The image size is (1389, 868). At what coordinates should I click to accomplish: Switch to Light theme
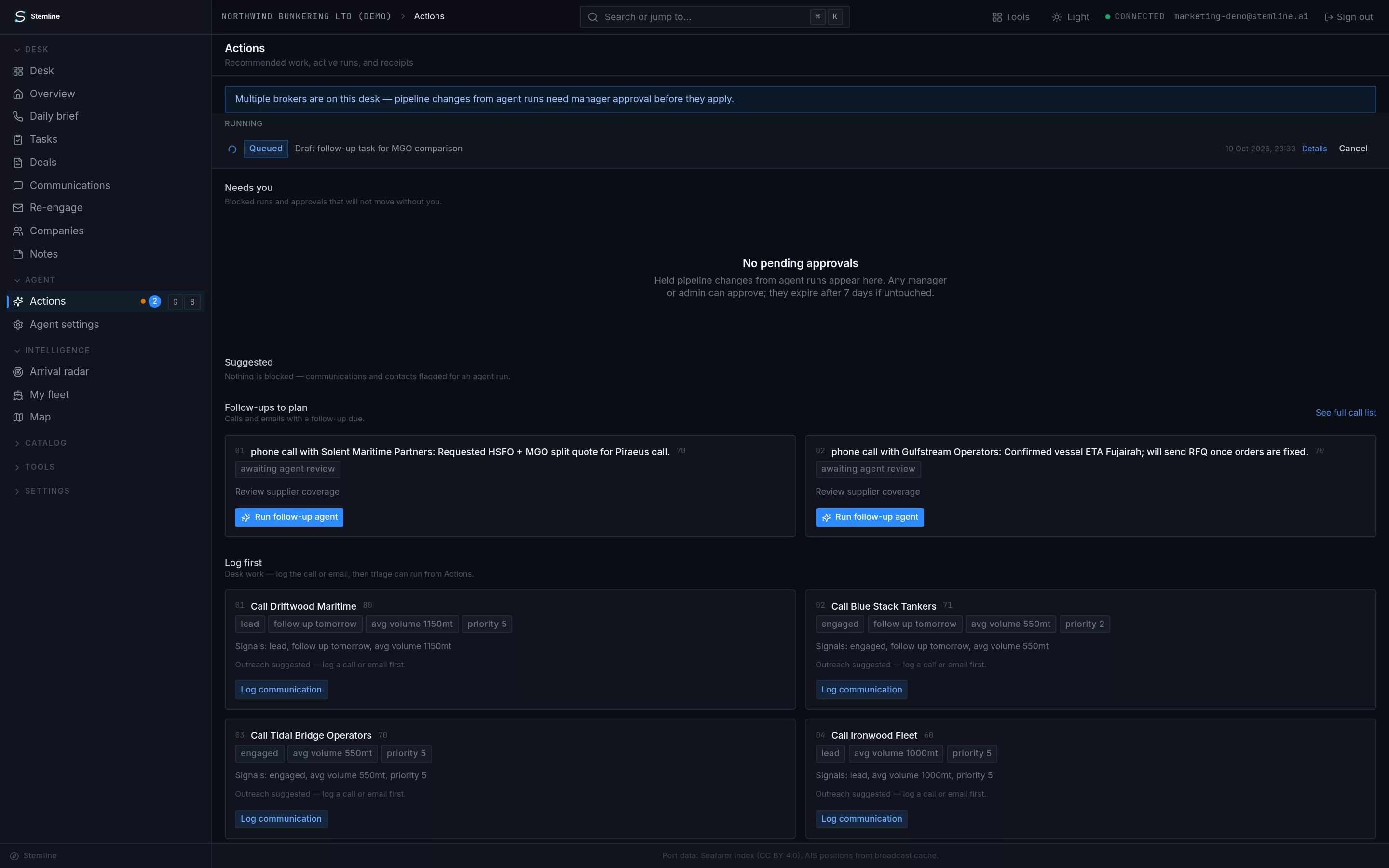click(1070, 17)
